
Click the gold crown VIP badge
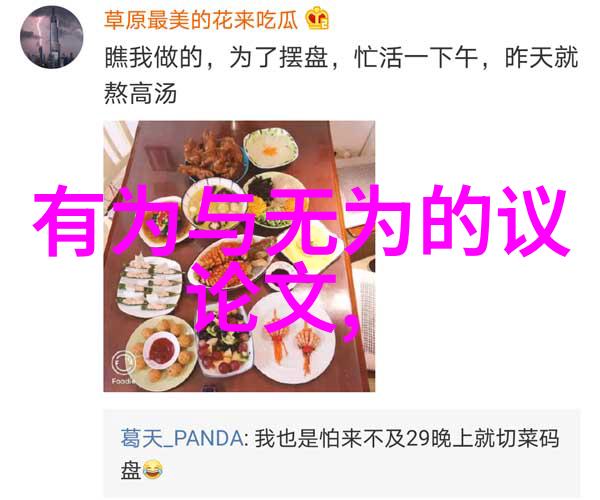[317, 18]
